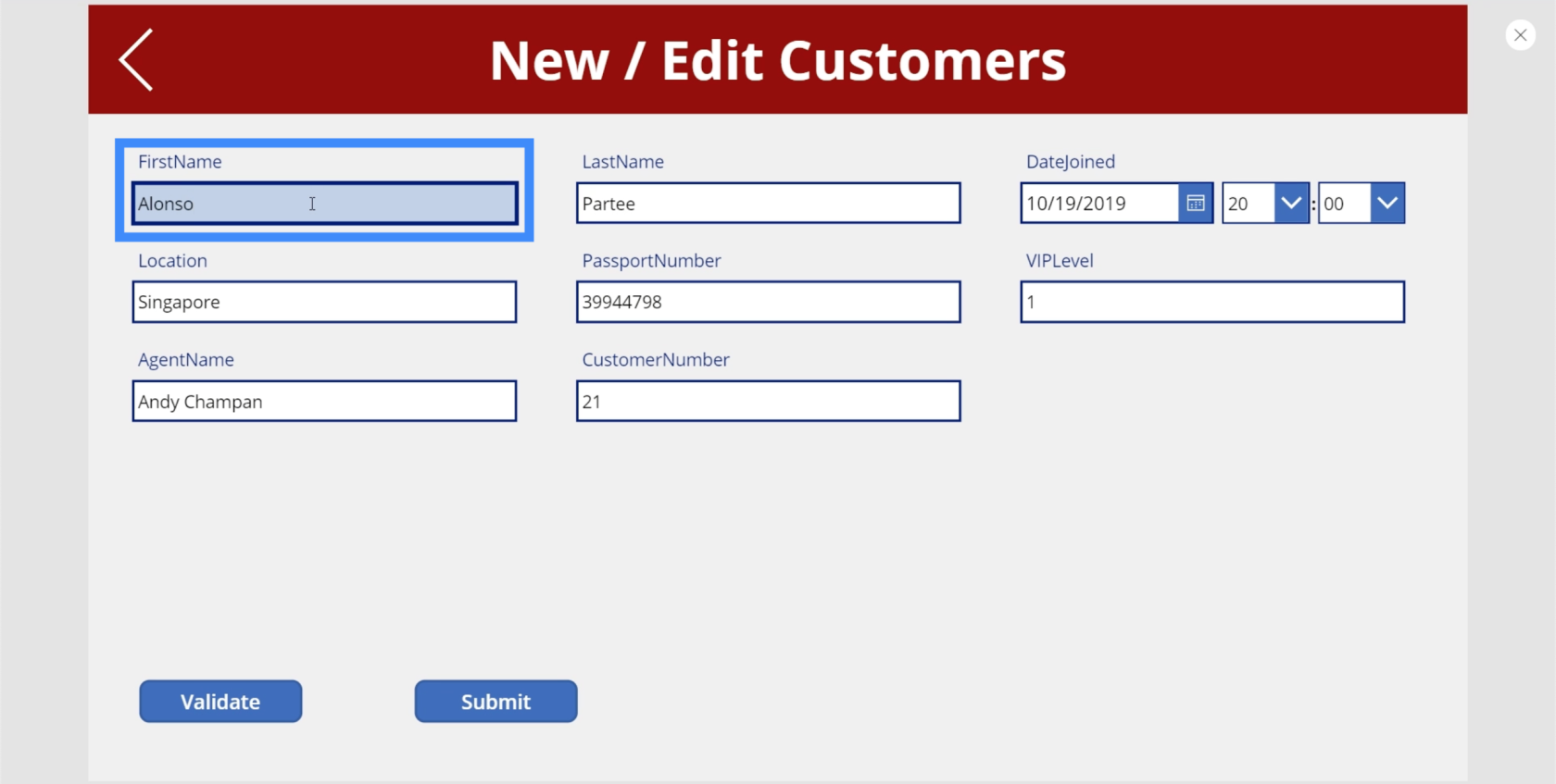
Task: Edit the AgentName field Andy Champan
Action: coord(324,401)
